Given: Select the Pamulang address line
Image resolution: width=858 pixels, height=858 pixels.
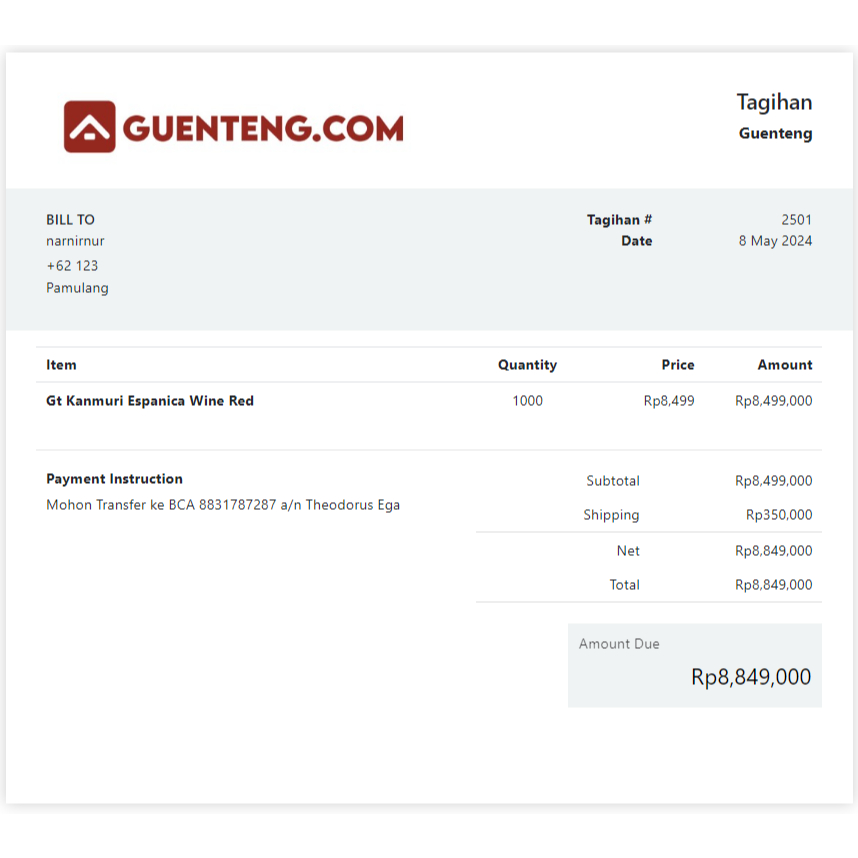Looking at the screenshot, I should pos(77,288).
